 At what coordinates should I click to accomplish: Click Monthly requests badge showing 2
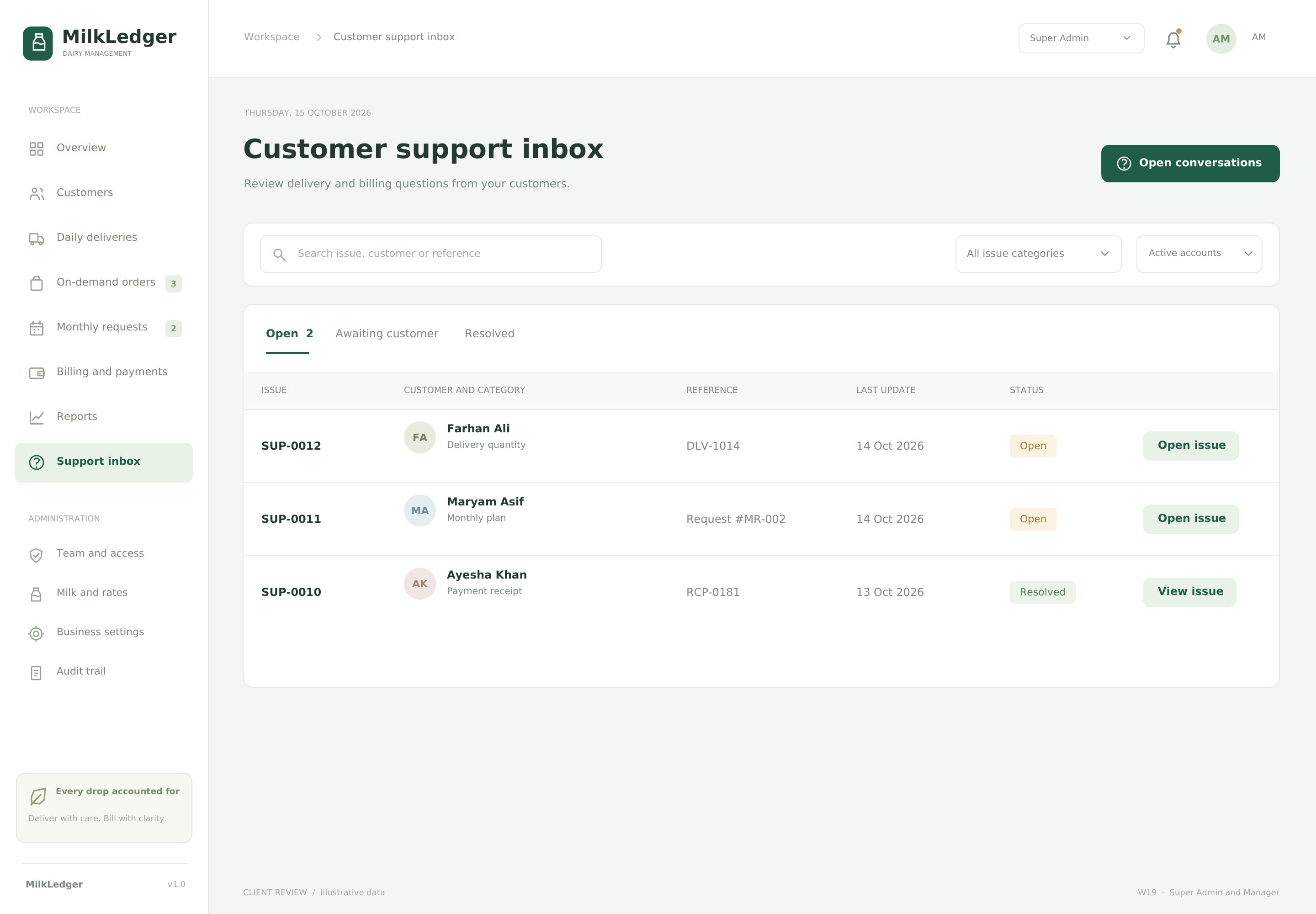pos(174,328)
